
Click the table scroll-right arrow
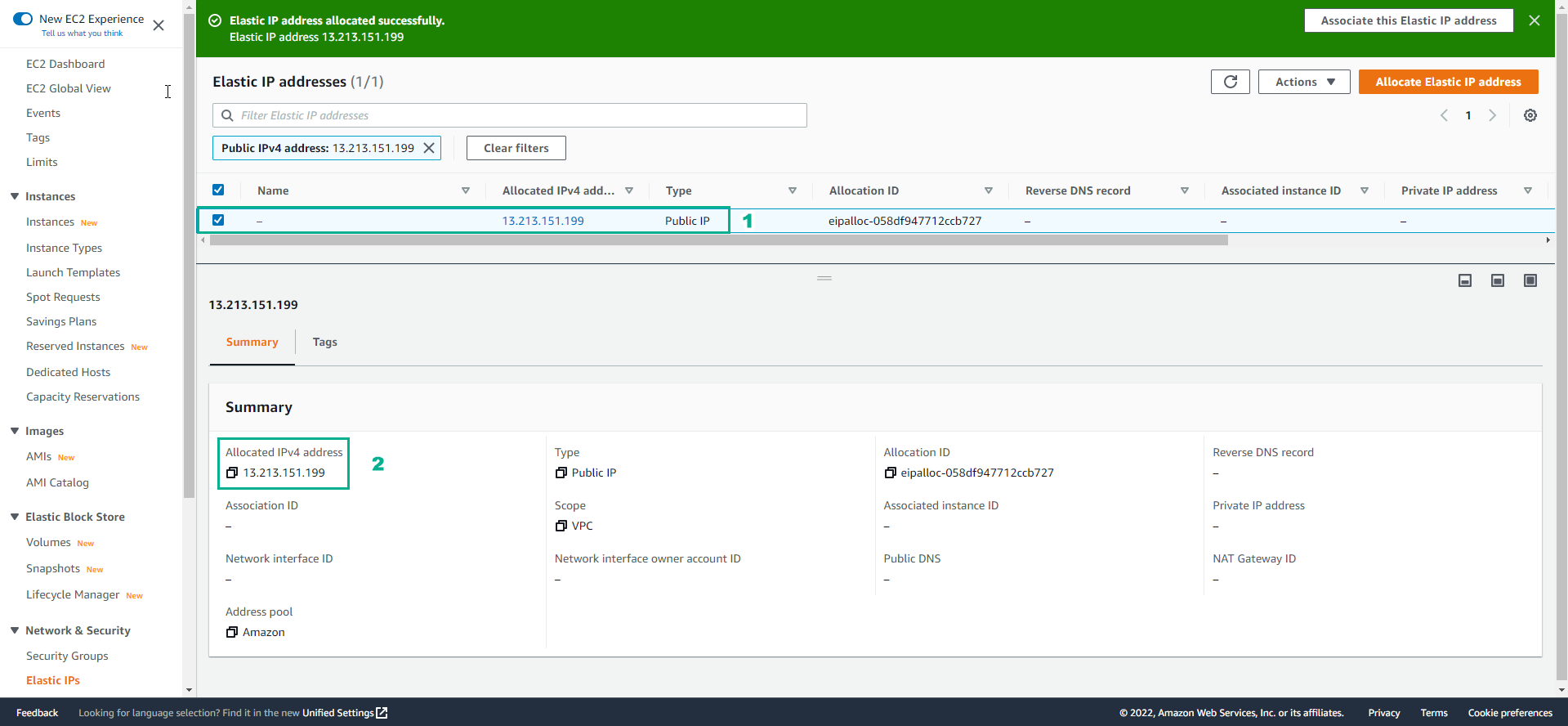[1548, 240]
